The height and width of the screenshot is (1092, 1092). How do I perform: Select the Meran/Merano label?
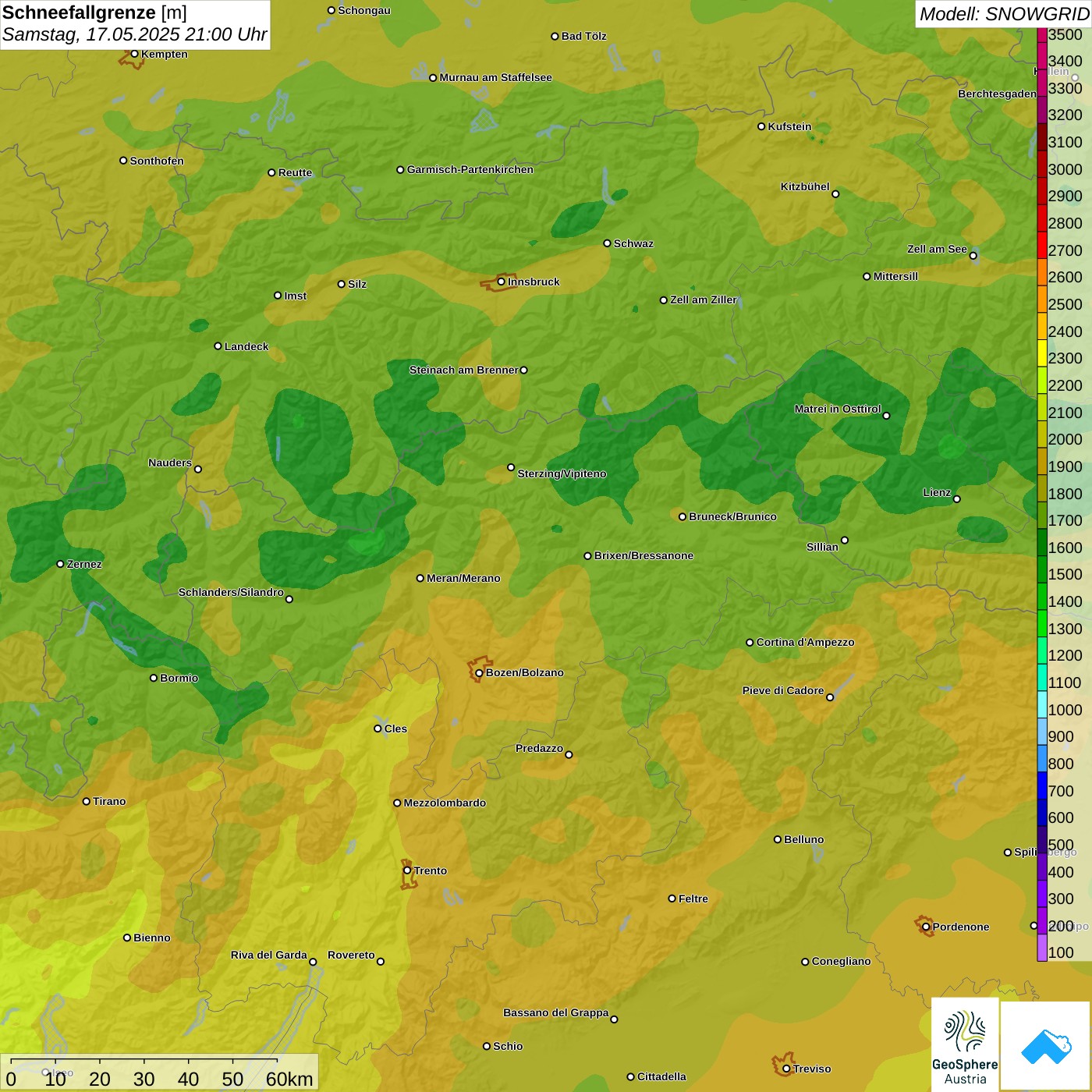463,578
